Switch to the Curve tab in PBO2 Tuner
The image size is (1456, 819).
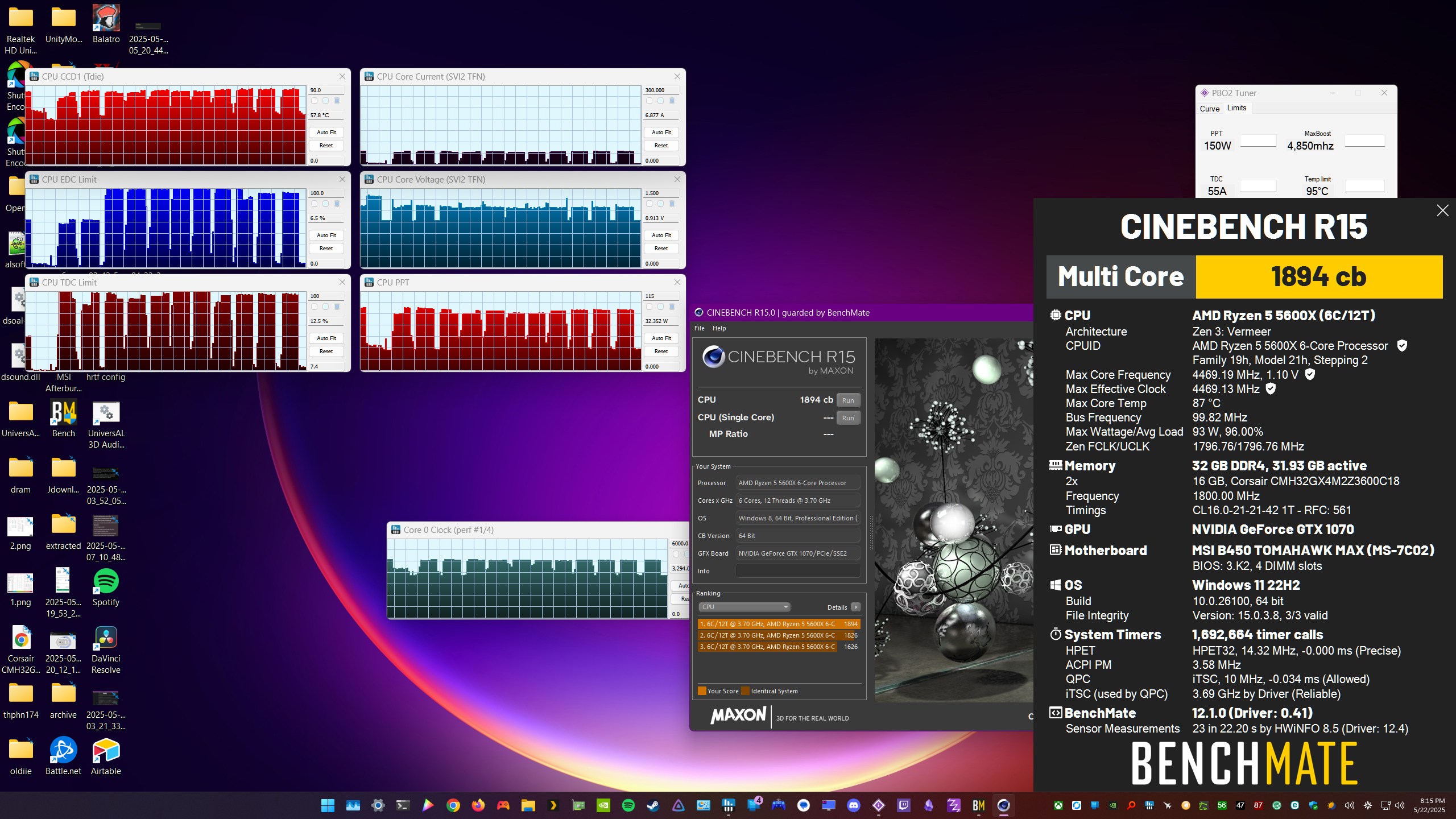click(1210, 109)
